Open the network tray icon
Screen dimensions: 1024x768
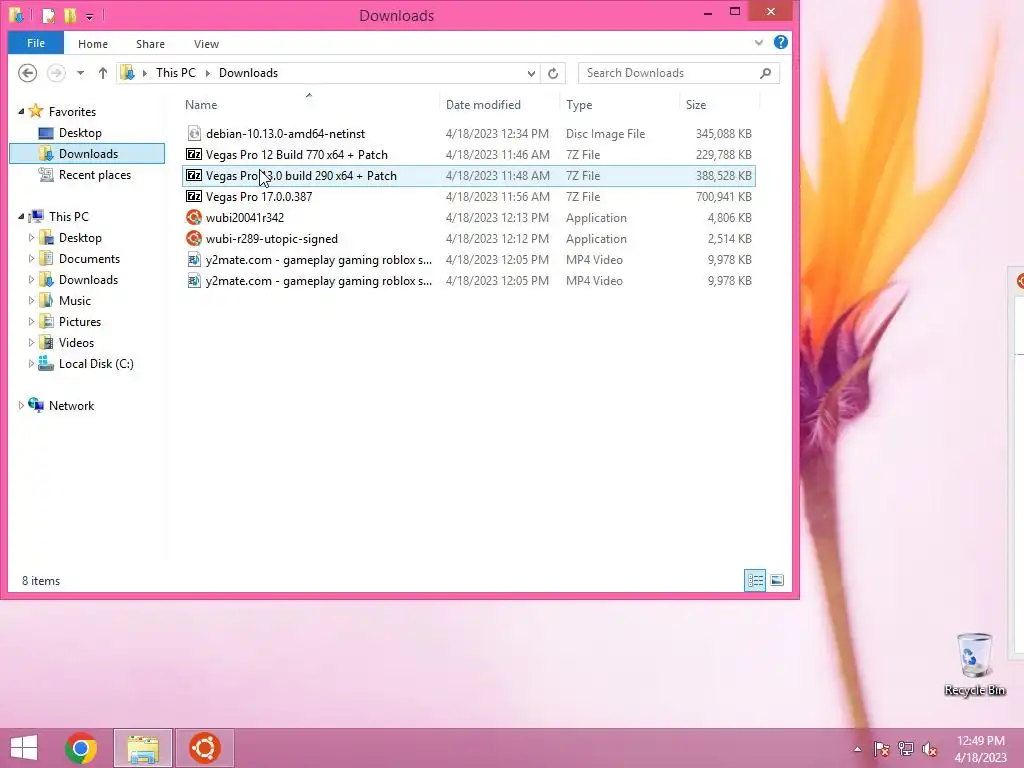[906, 749]
